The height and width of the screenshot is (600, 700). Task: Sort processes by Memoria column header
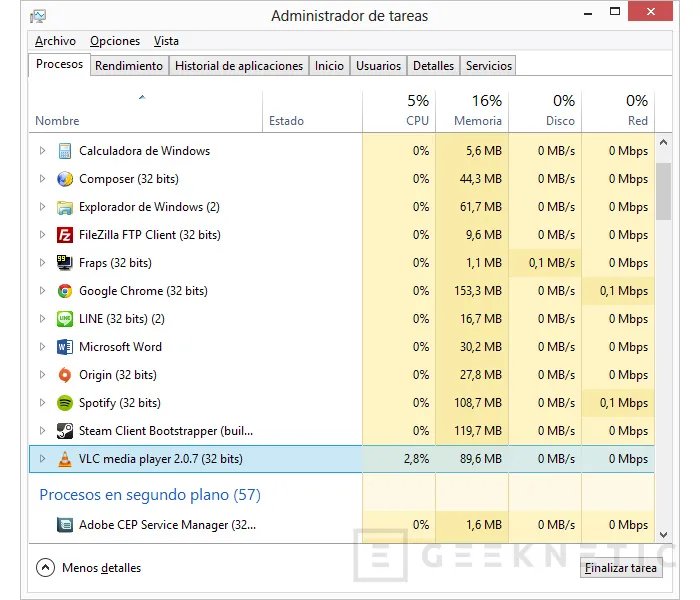coord(472,112)
